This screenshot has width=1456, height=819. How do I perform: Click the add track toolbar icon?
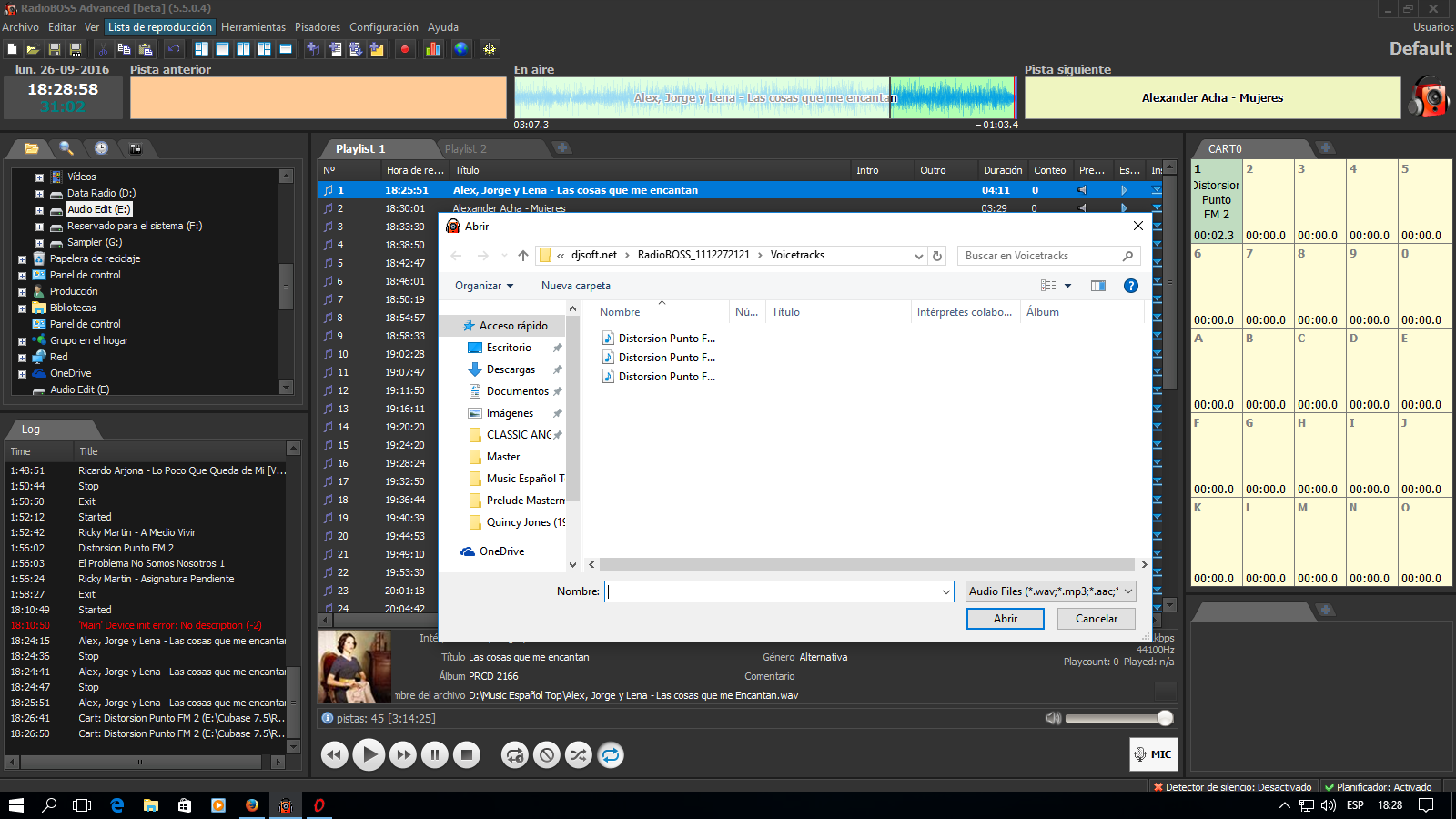tap(313, 49)
